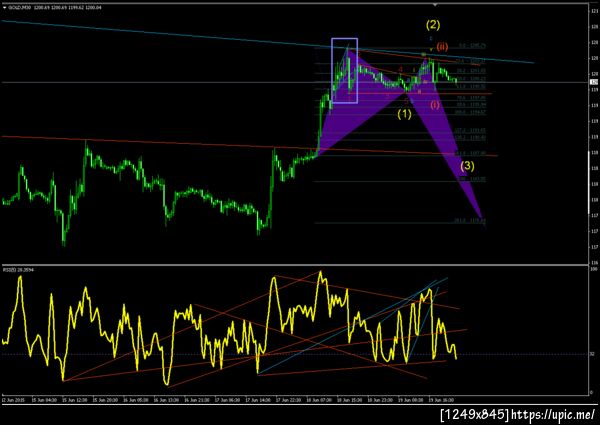The image size is (600, 425).
Task: Select the 15 Jun 04:00 time label
Action: tap(45, 400)
